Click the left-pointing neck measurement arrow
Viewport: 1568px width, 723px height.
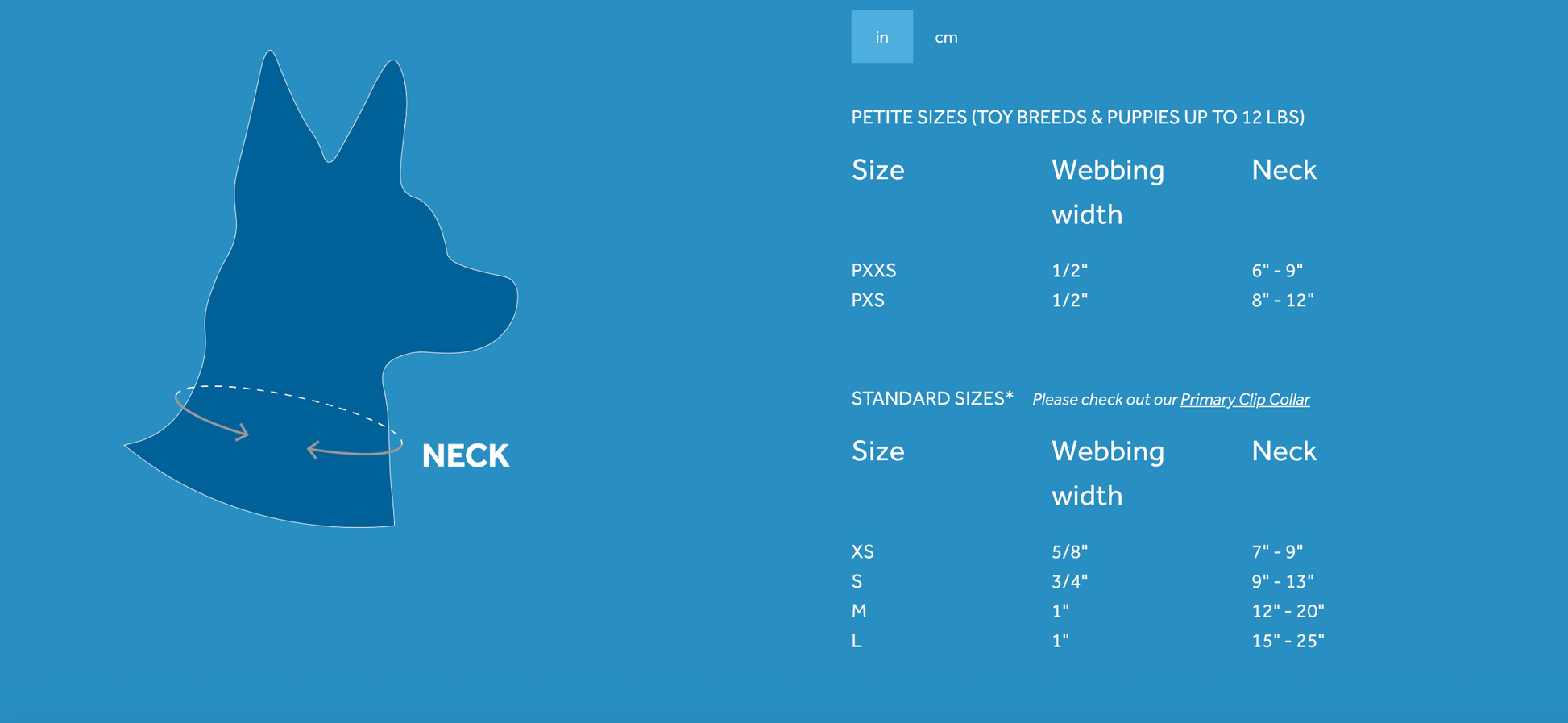click(353, 451)
